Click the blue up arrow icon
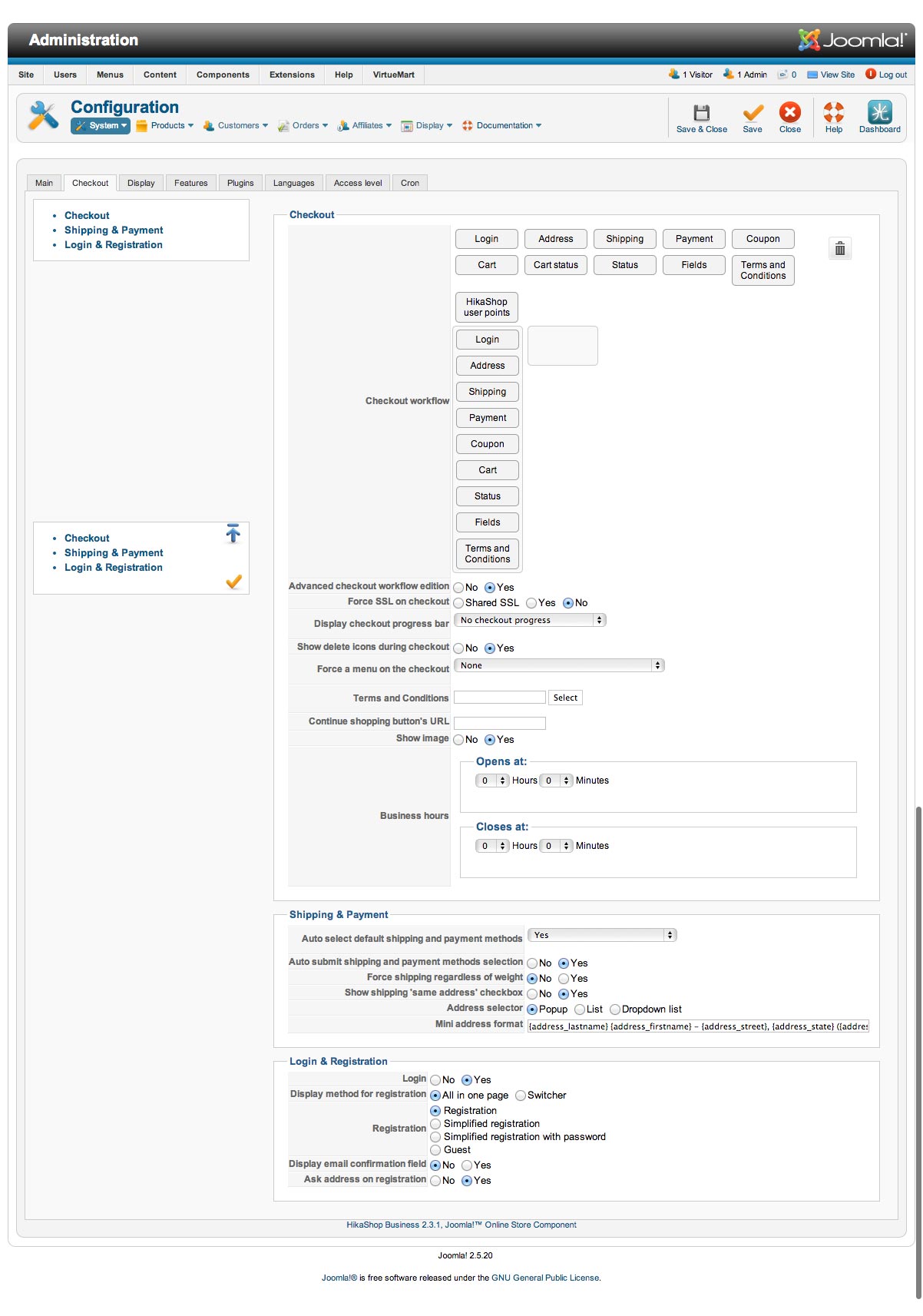This screenshot has height=1316, width=923. pos(233,533)
